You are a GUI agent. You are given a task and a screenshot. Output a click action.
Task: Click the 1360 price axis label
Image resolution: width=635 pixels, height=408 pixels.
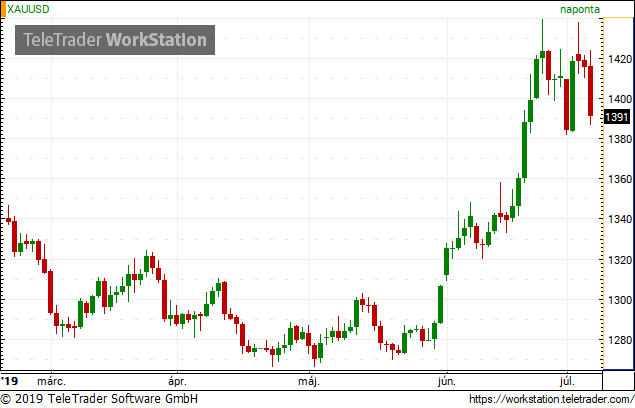point(620,179)
